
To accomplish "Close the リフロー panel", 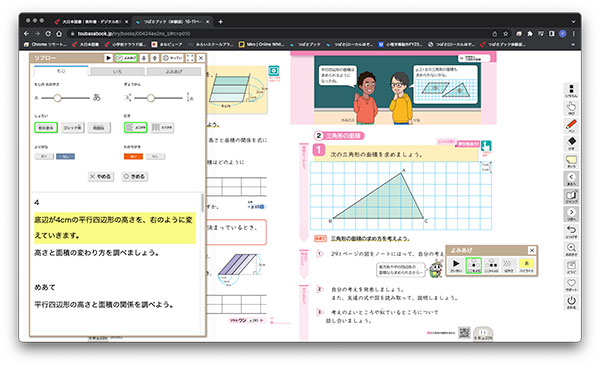I will (x=201, y=58).
